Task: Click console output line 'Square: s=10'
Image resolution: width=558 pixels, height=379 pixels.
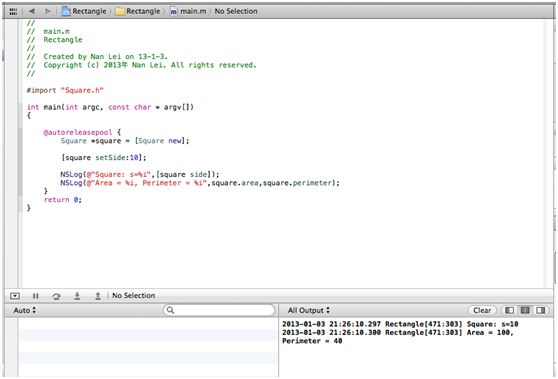Action: pos(400,324)
